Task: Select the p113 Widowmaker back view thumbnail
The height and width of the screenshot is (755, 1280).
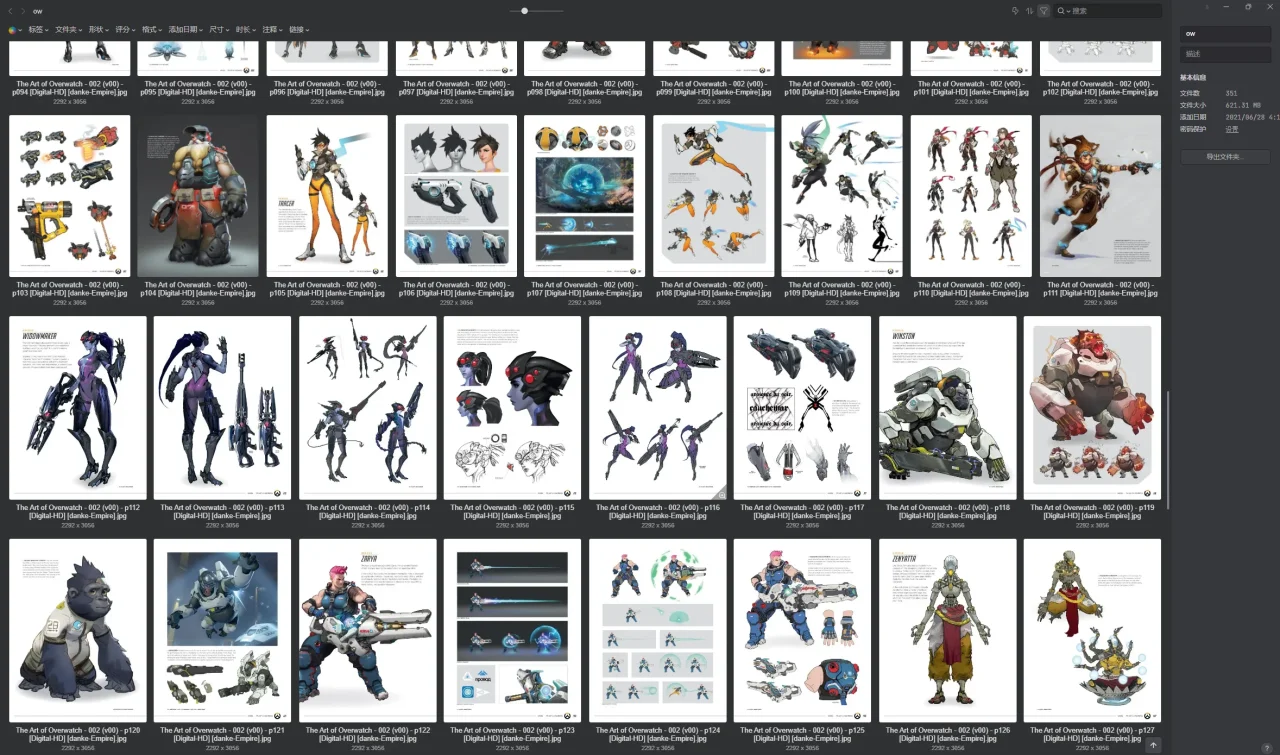Action: click(x=222, y=408)
